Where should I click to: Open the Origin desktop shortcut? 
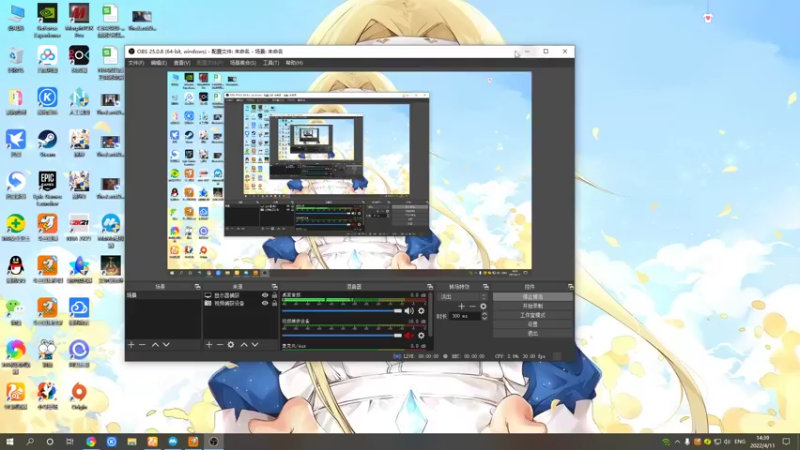point(79,395)
